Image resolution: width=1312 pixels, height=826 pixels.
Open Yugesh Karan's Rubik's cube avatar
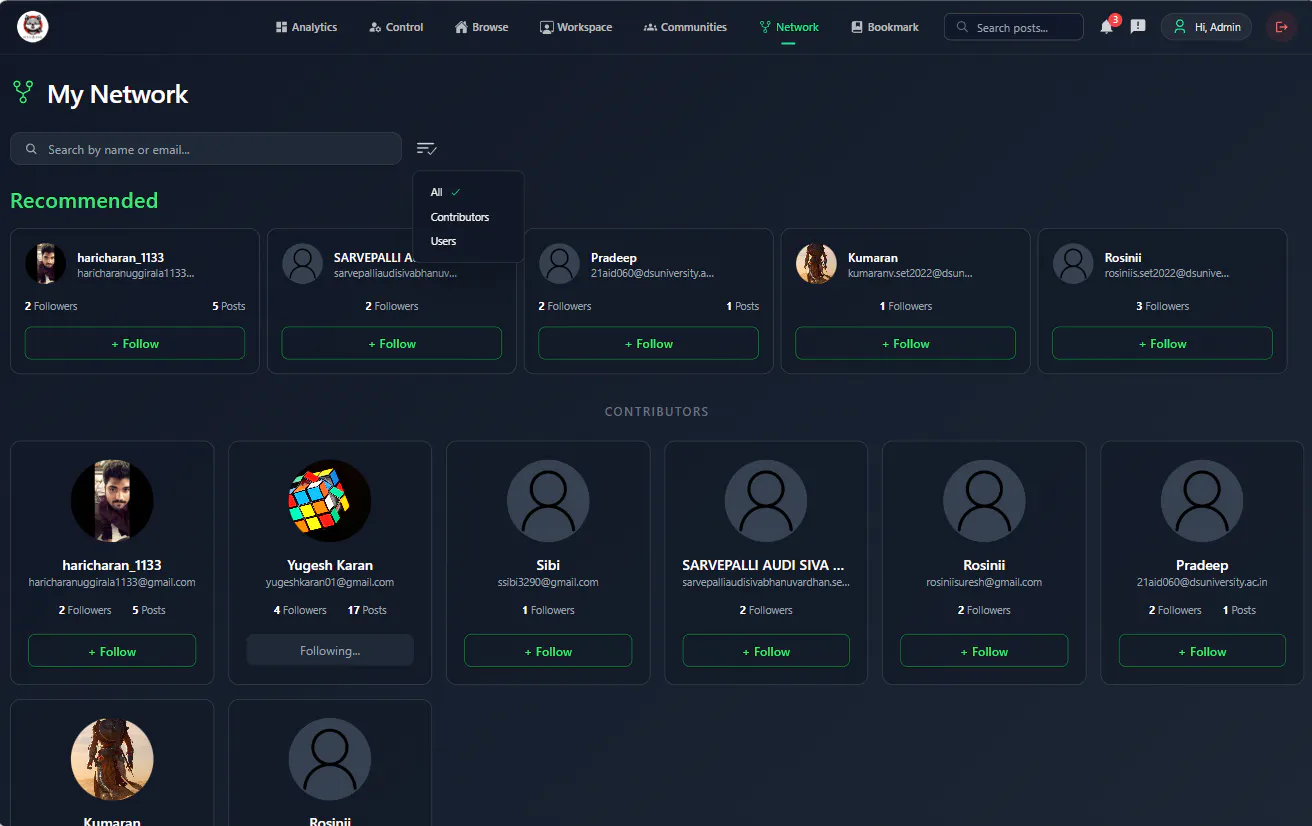pos(330,501)
